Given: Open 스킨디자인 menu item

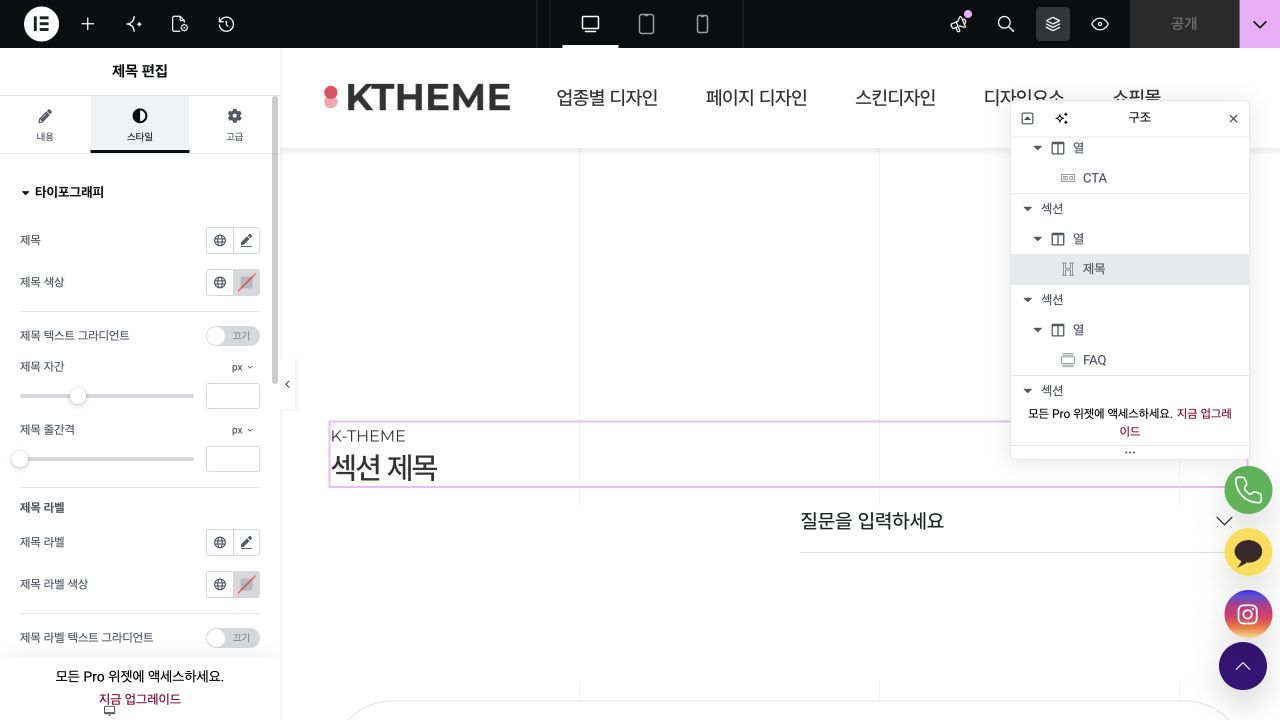Looking at the screenshot, I should point(895,97).
